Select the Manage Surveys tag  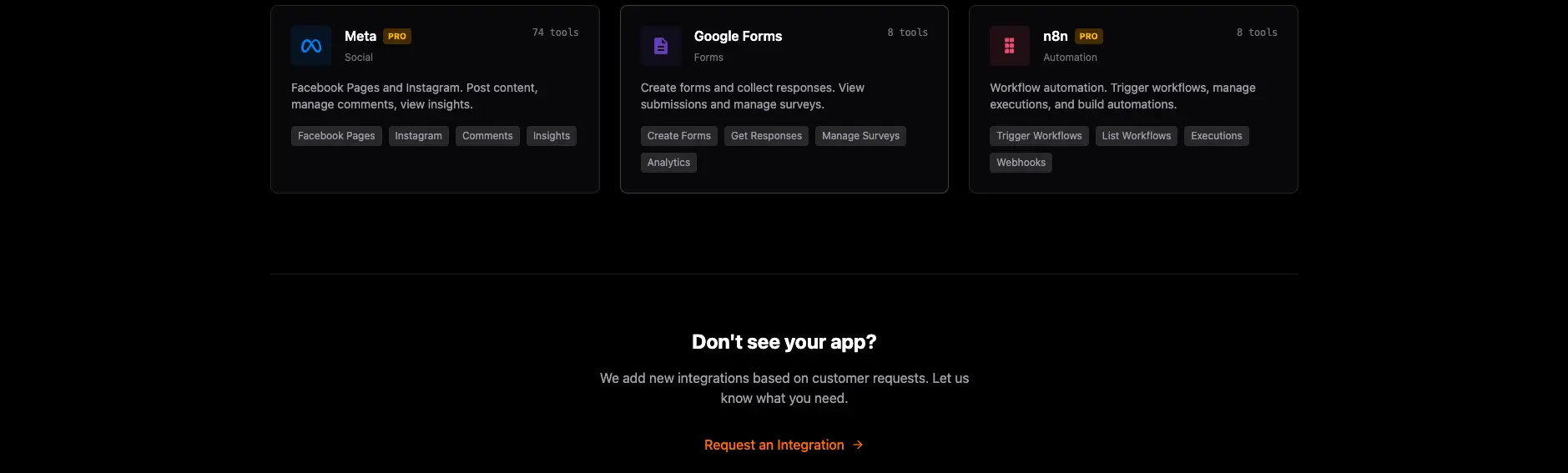tap(860, 136)
